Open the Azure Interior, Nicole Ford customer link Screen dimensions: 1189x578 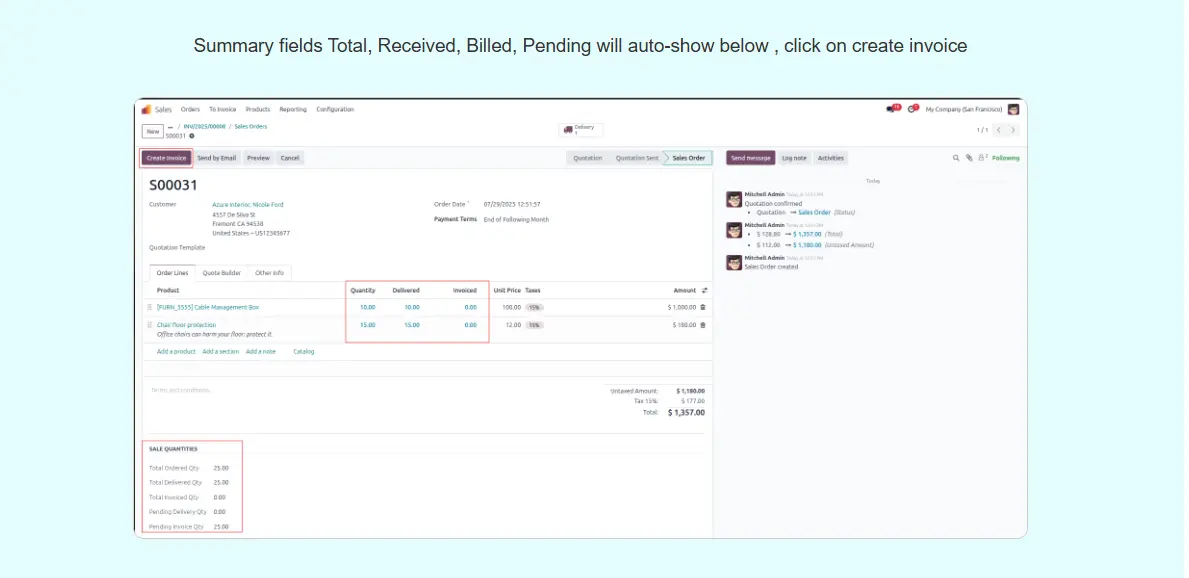248,204
